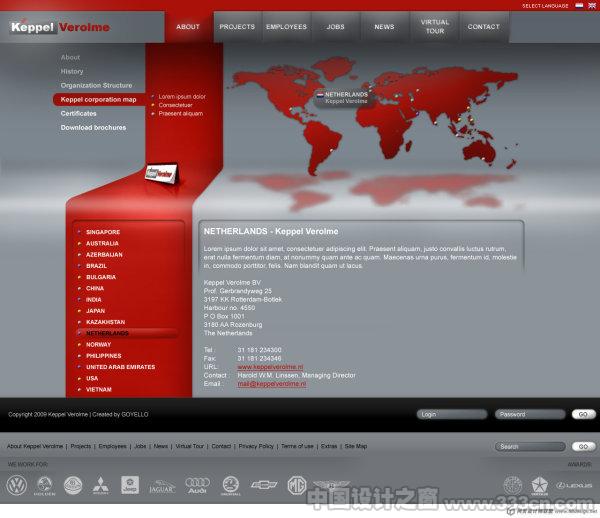Select SINGAPORE in the country list
The image size is (600, 518).
point(103,232)
